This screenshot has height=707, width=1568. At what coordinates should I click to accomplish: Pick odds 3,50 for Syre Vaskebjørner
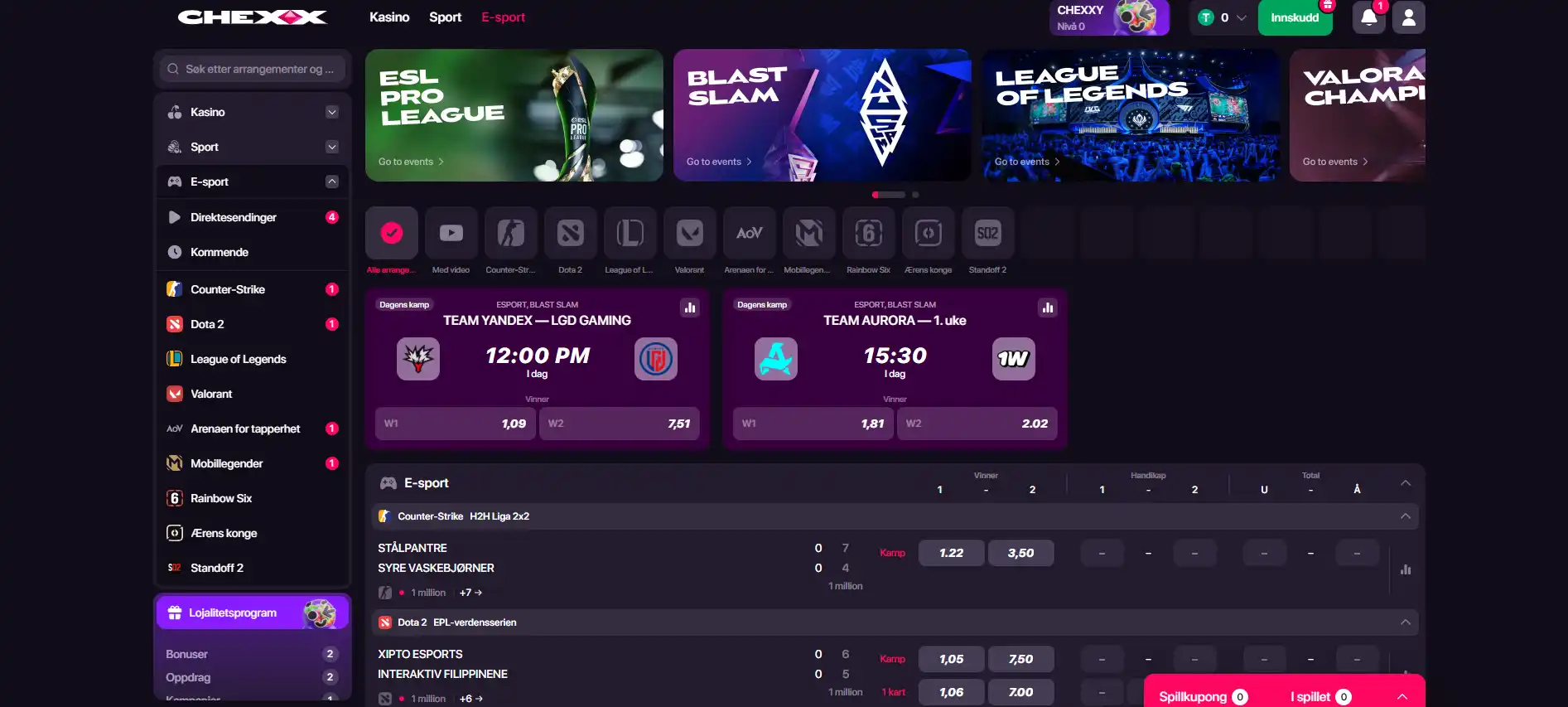(x=1020, y=553)
